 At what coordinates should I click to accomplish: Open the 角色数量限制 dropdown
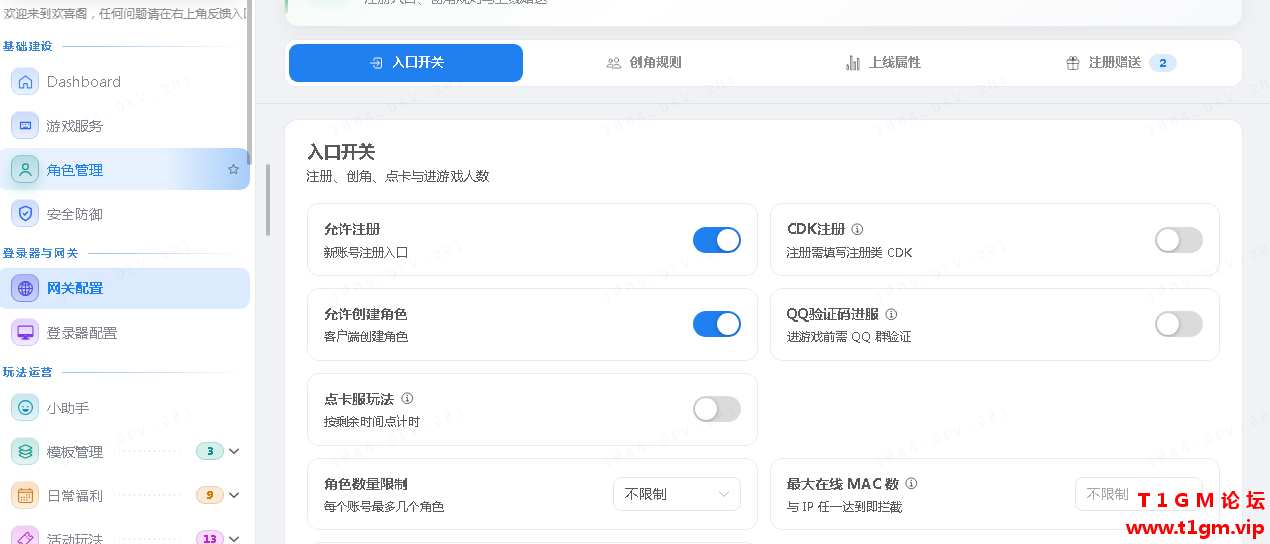[x=677, y=494]
